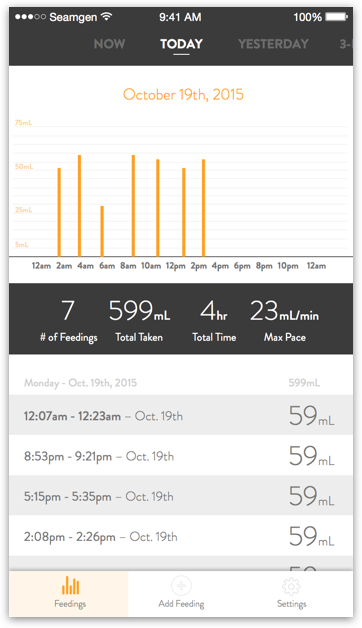362x628 pixels.
Task: Open the Settings gear icon
Action: (x=291, y=586)
